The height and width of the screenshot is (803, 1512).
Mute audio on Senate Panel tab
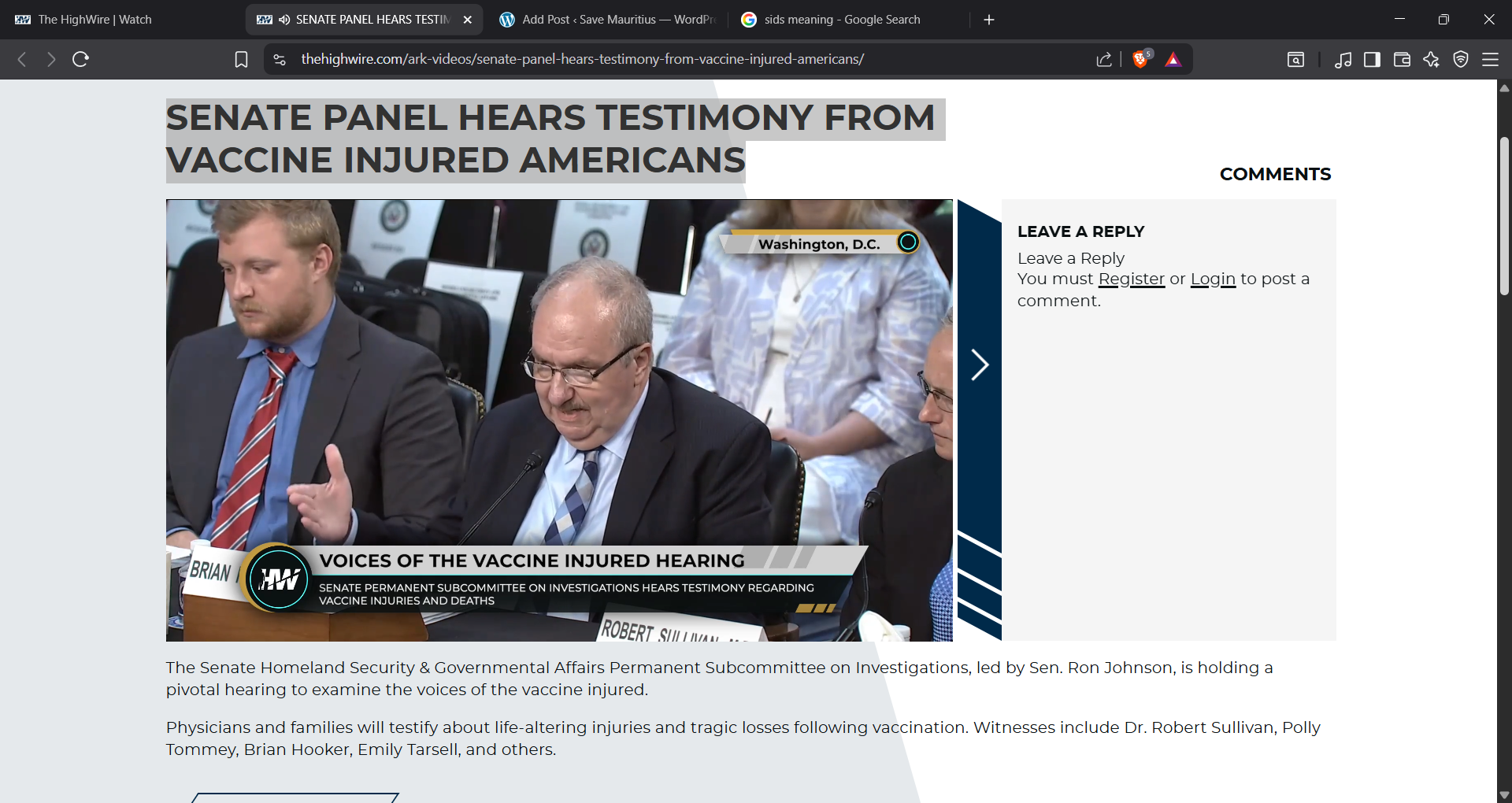click(x=284, y=20)
